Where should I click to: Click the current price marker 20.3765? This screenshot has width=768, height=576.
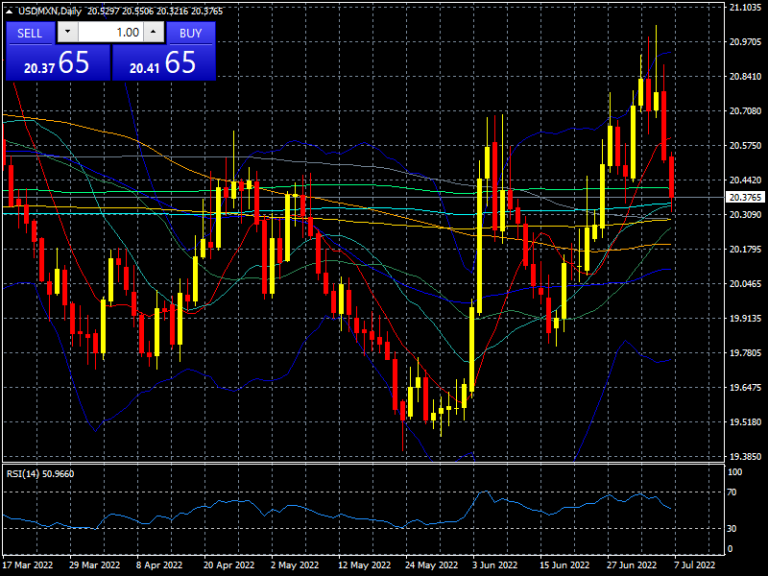point(745,198)
